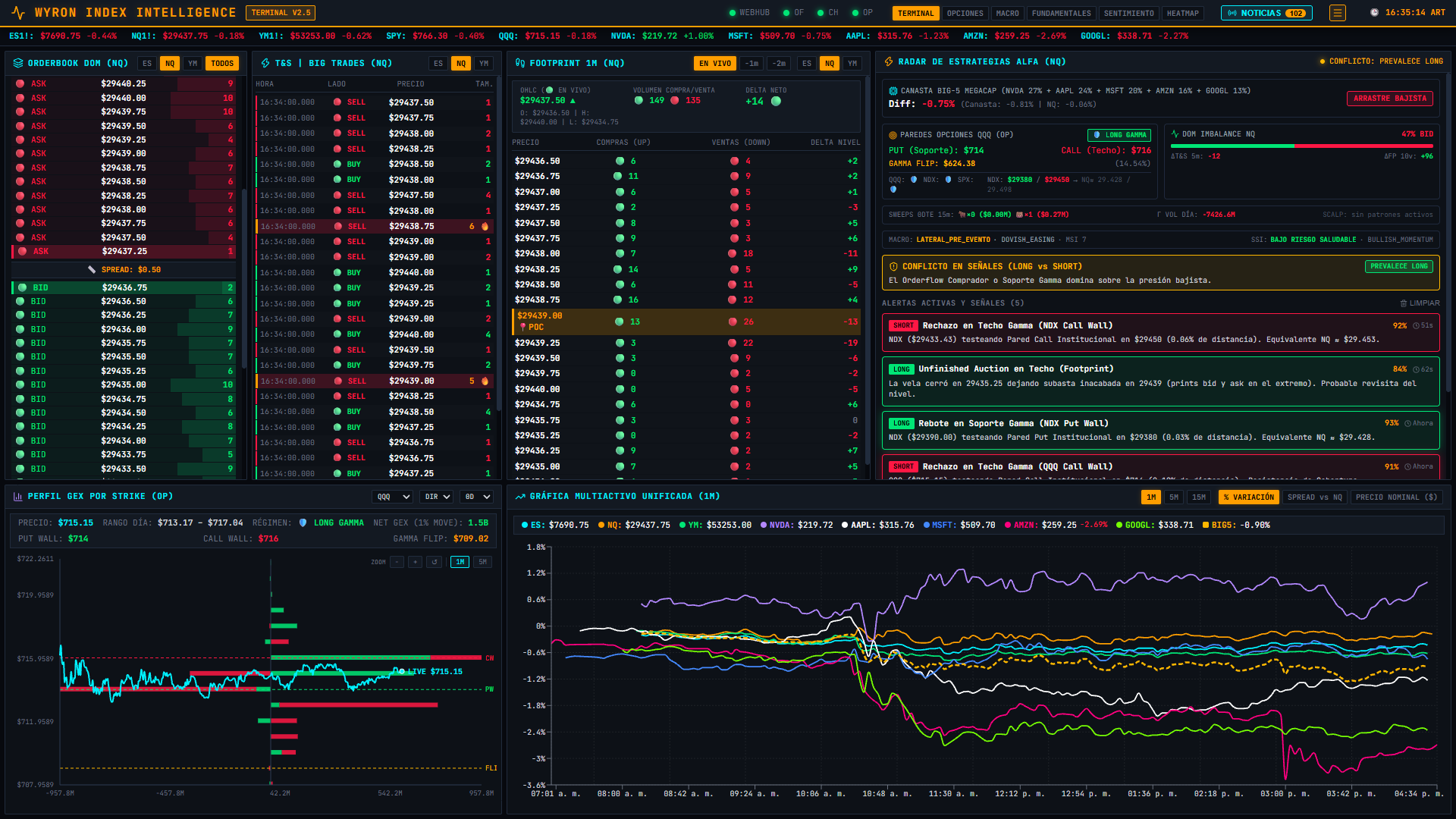Click the broadcast icon in Noticias button
Viewport: 1456px width, 819px height.
pos(1232,14)
